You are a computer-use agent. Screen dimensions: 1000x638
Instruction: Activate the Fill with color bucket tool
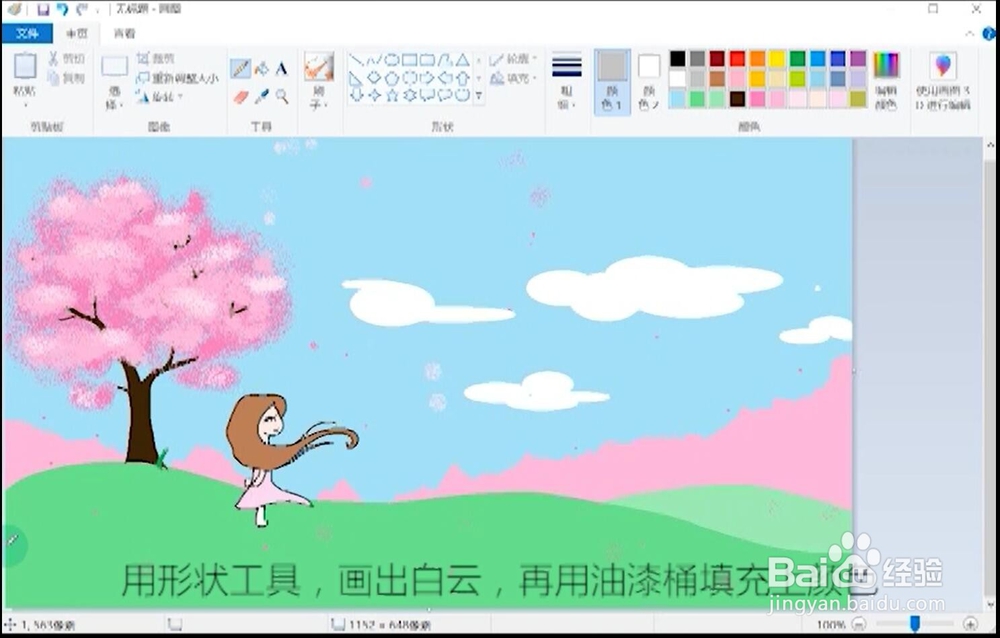pyautogui.click(x=264, y=68)
